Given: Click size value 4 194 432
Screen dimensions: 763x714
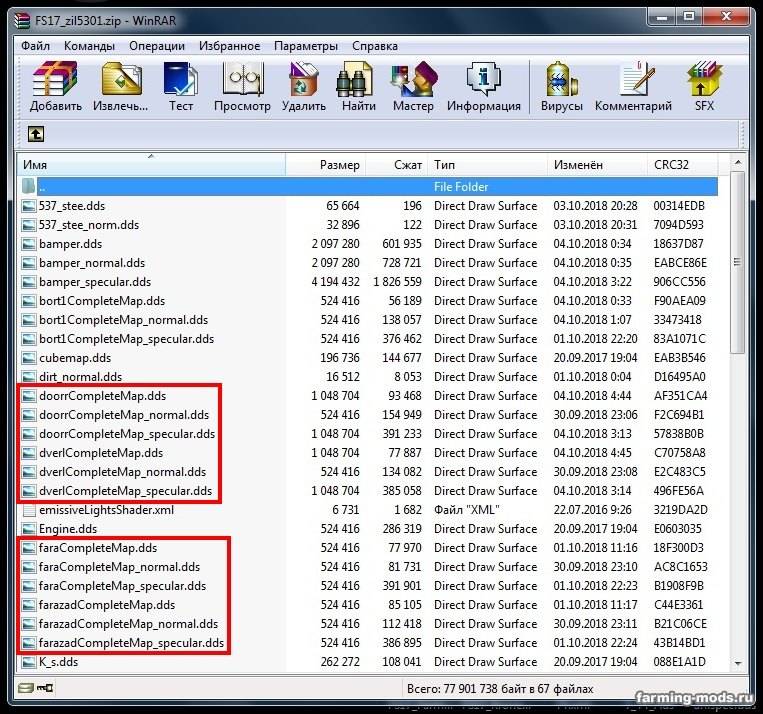Looking at the screenshot, I should point(336,282).
